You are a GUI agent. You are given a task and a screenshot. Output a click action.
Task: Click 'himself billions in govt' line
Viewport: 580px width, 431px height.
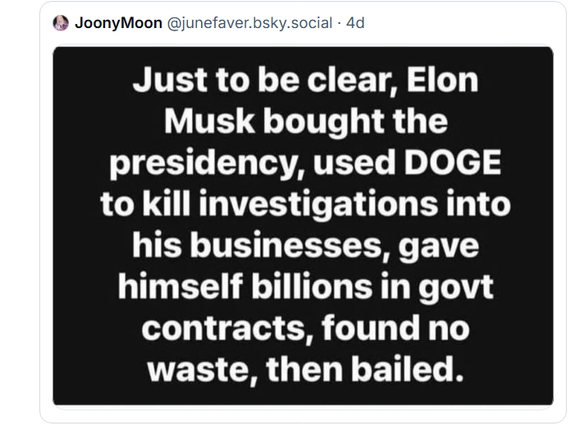[x=306, y=287]
